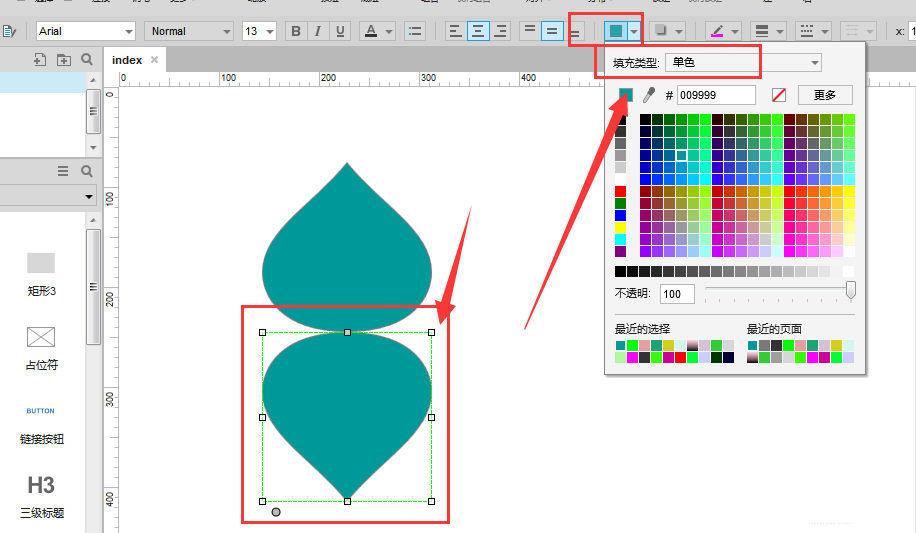Click the fill color toolbar button

(x=616, y=31)
